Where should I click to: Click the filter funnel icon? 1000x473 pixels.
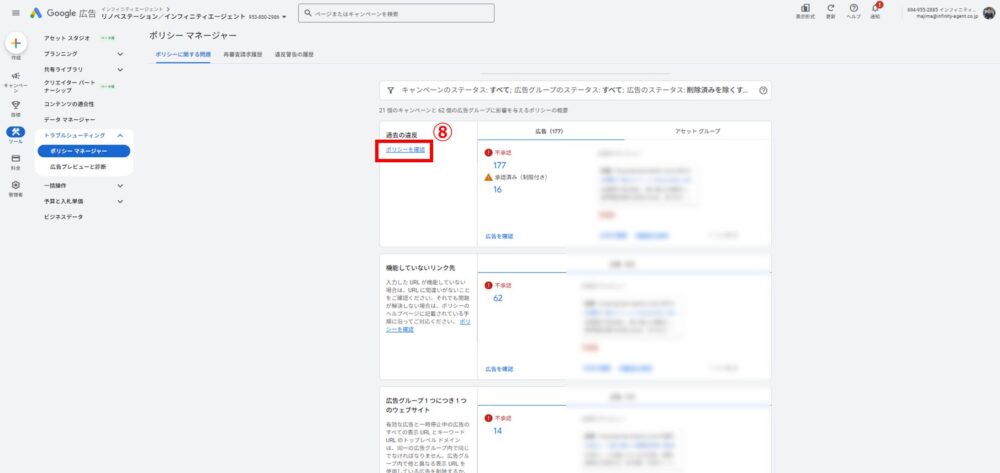coord(390,90)
